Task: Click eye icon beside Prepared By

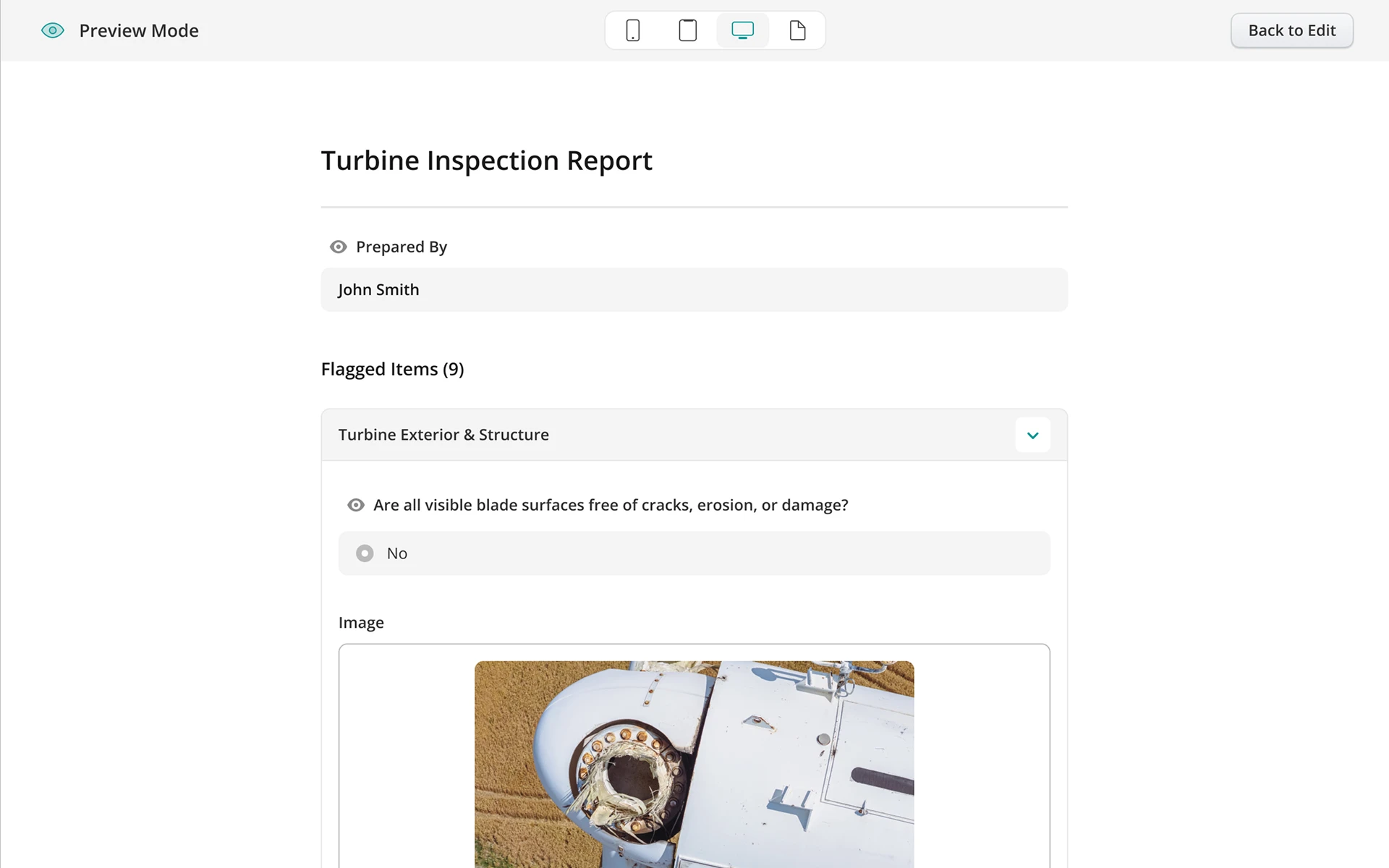Action: click(x=338, y=247)
